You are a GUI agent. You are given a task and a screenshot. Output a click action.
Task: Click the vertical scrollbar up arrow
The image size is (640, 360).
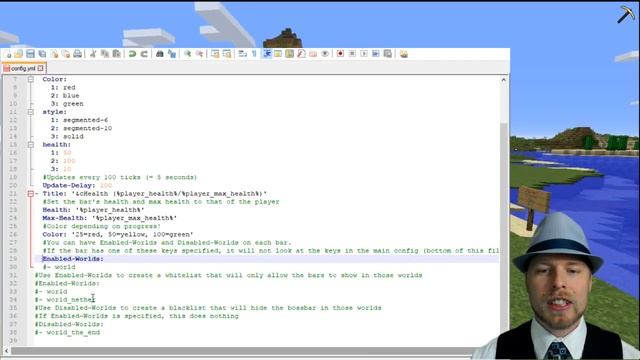click(504, 80)
